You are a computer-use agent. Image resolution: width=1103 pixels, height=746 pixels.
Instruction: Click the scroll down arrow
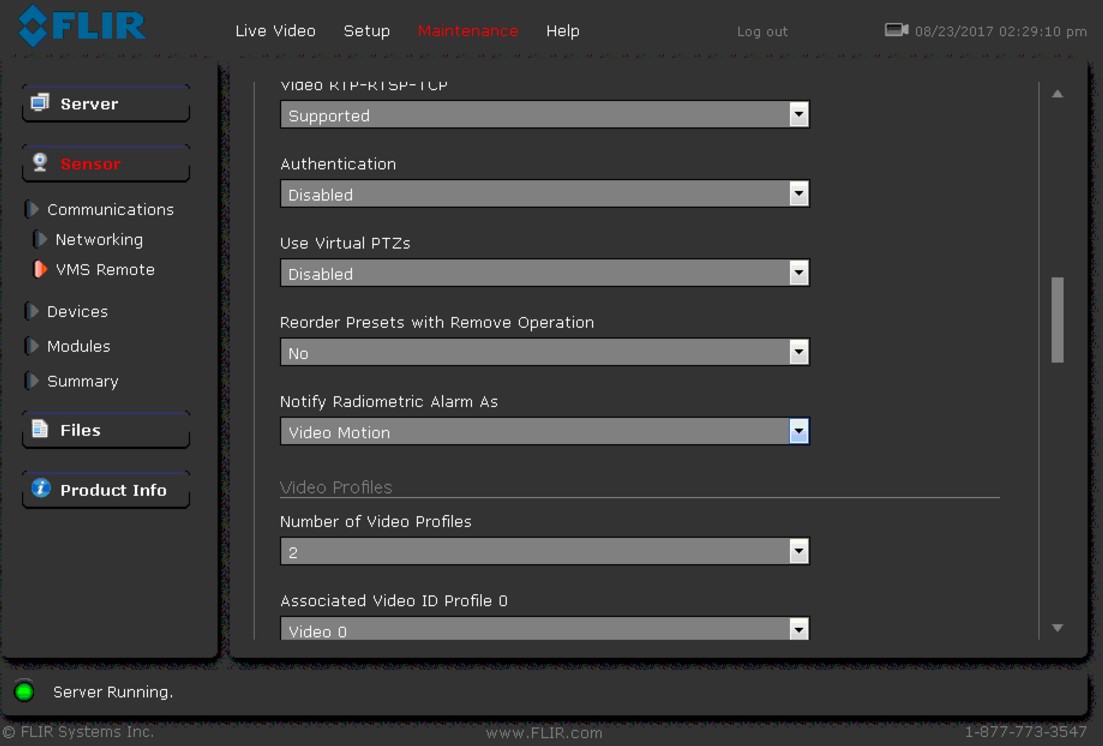1057,628
